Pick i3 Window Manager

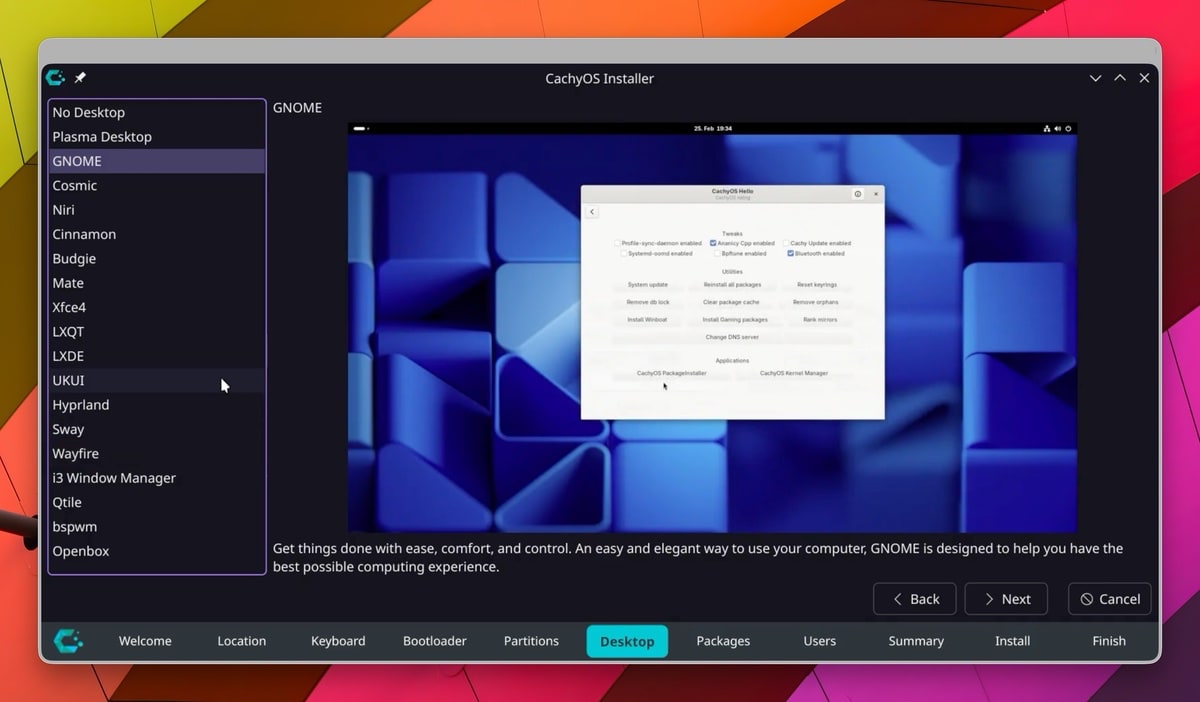coord(157,478)
